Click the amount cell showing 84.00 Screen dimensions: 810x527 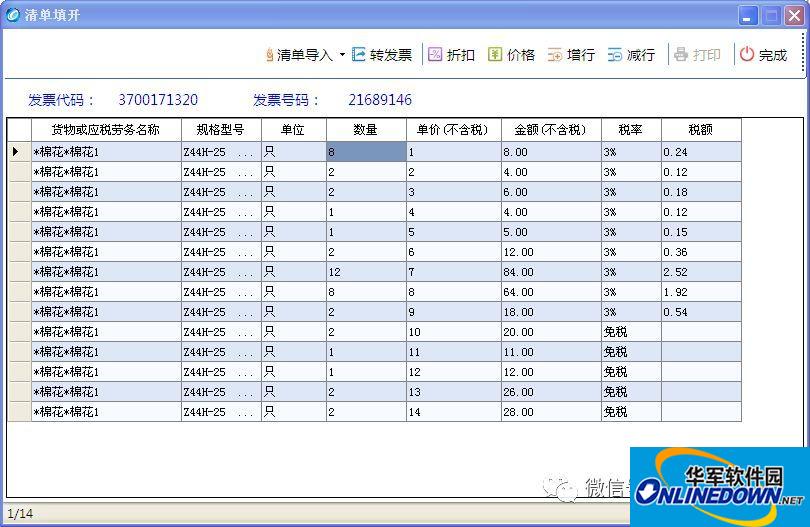point(550,272)
